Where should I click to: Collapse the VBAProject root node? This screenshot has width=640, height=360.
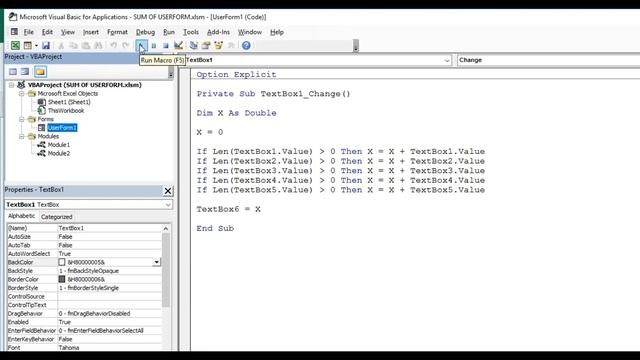[11, 85]
